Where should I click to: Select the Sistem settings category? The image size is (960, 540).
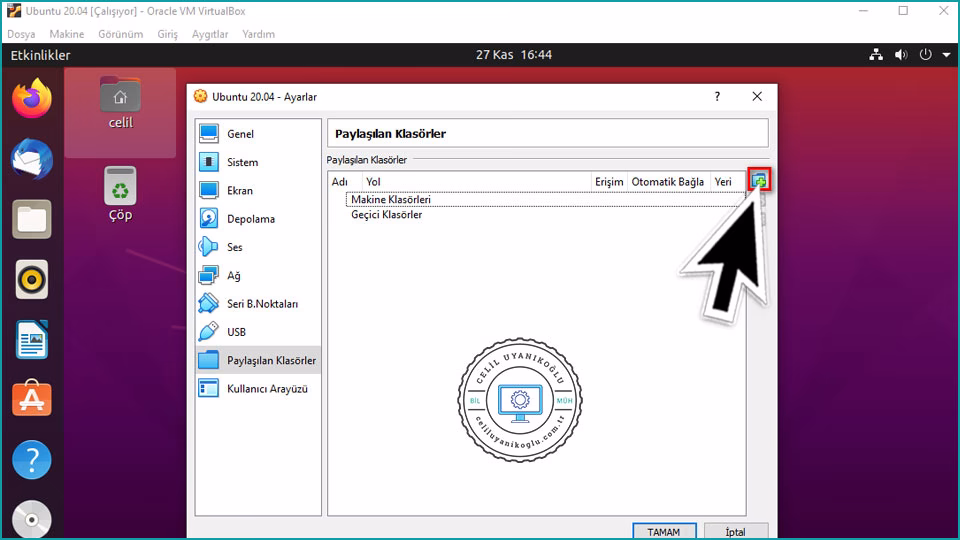coord(242,162)
